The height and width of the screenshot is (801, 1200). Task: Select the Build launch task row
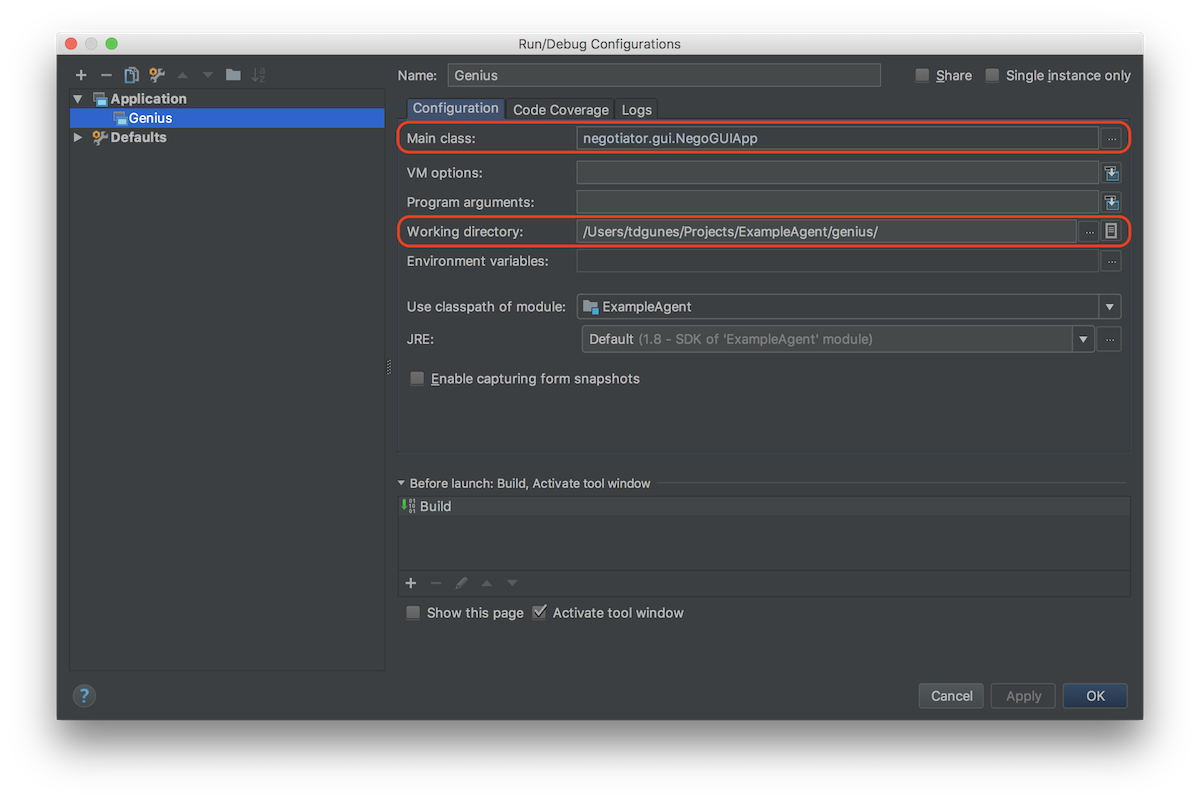(x=764, y=506)
